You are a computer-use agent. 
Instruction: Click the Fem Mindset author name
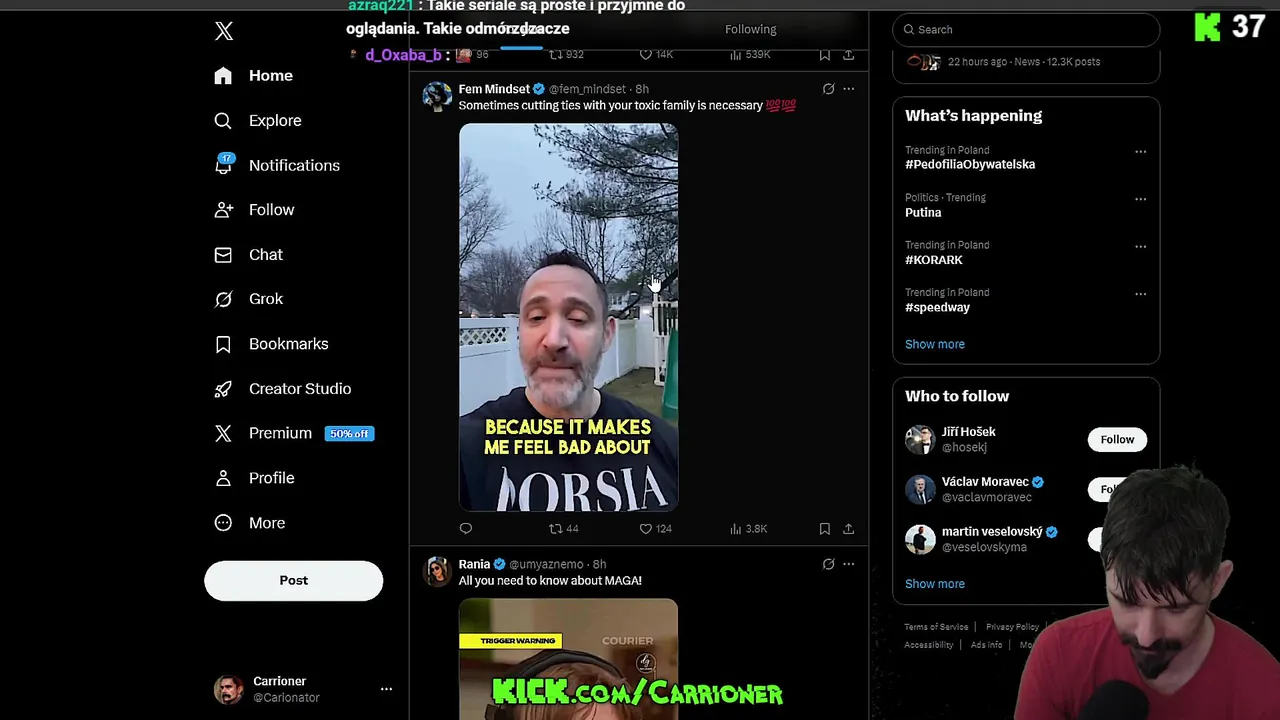tap(494, 89)
